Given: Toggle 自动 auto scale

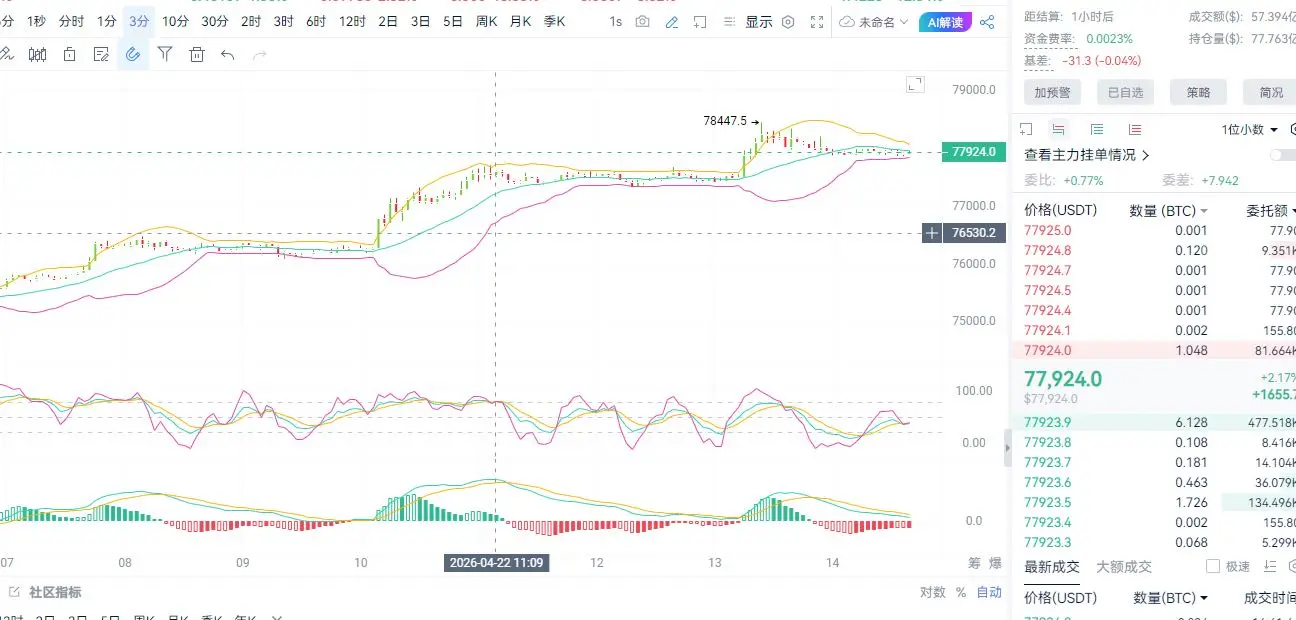Looking at the screenshot, I should (x=989, y=592).
